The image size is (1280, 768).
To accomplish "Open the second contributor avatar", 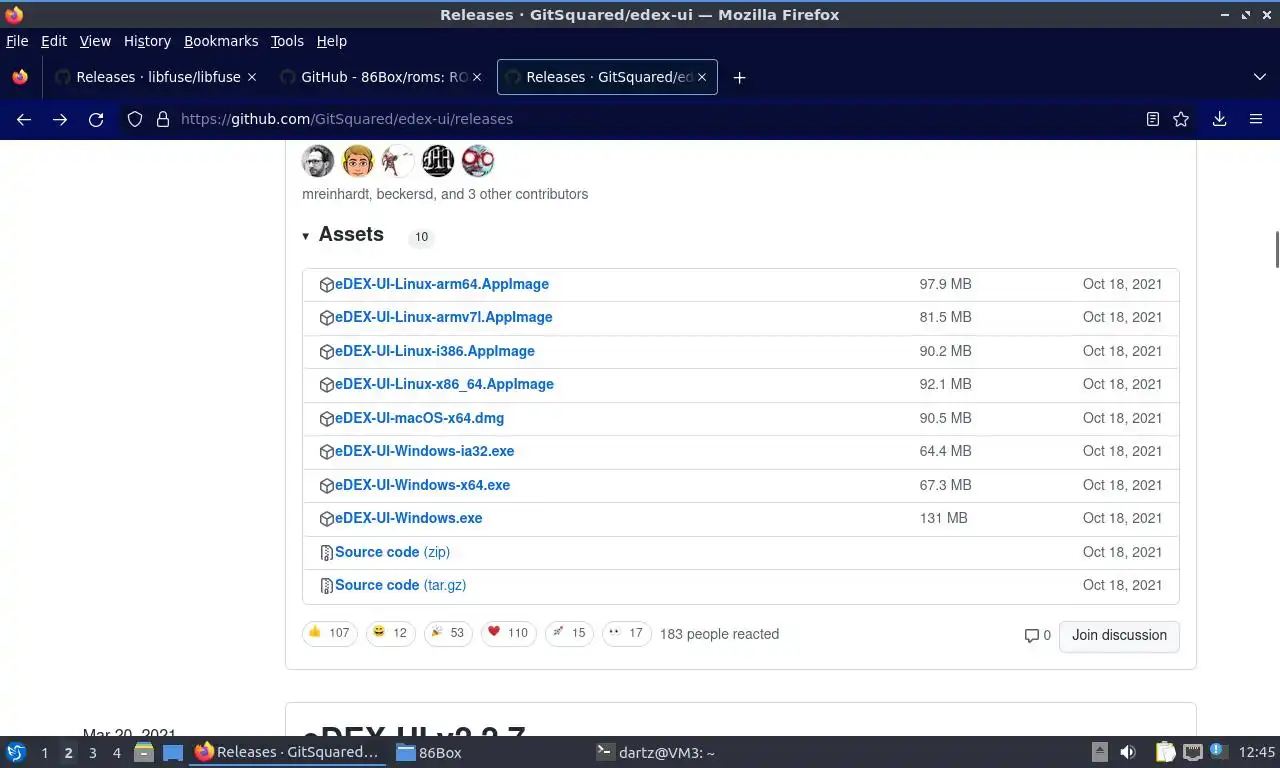I will click(x=358, y=160).
